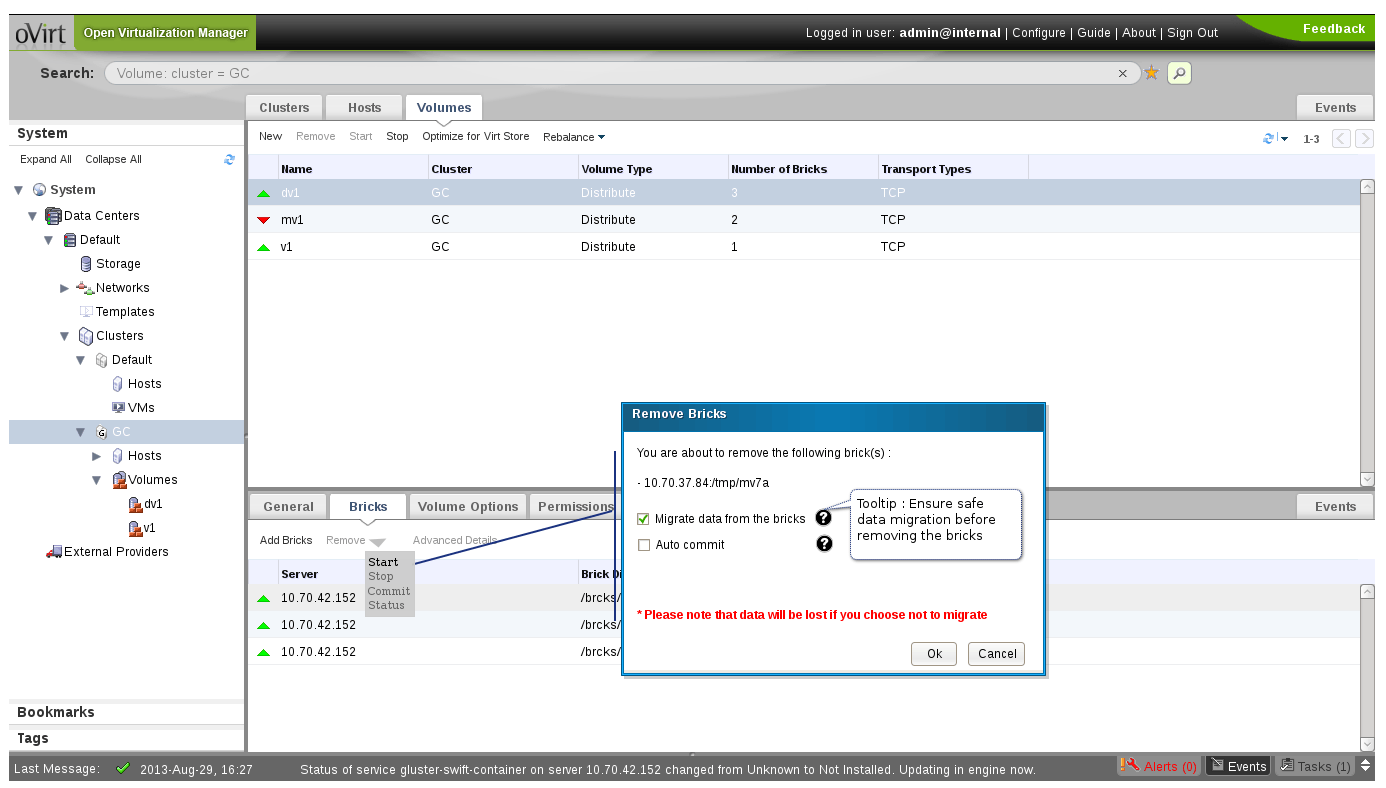Expand the Networks tree node

click(x=65, y=288)
